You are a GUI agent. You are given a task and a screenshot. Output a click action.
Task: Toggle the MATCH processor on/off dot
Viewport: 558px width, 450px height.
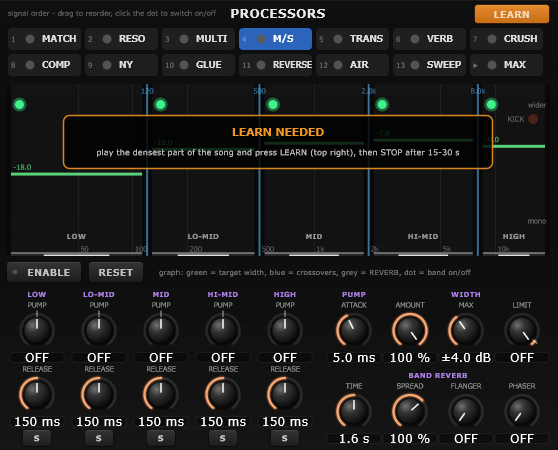pyautogui.click(x=30, y=39)
